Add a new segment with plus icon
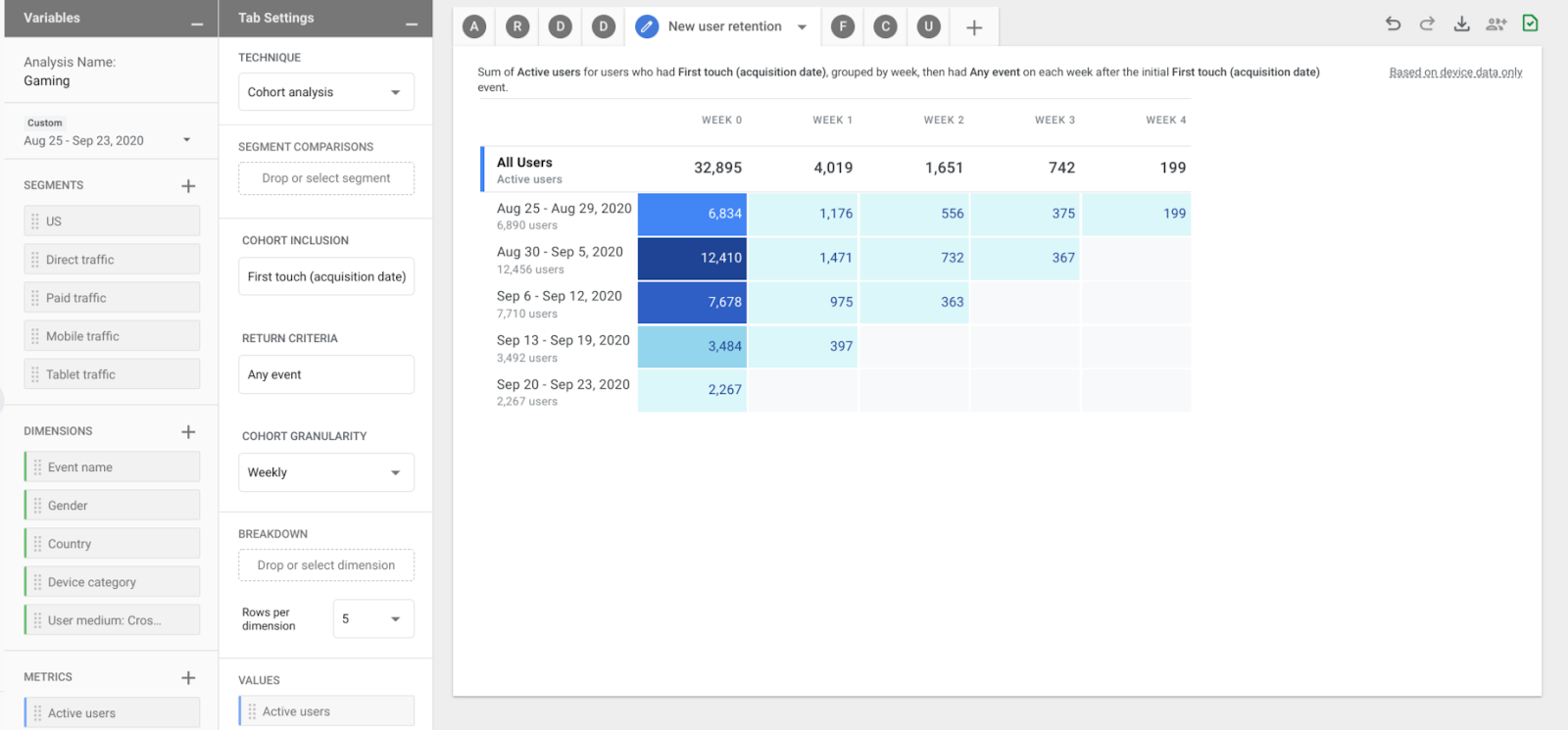 (188, 185)
